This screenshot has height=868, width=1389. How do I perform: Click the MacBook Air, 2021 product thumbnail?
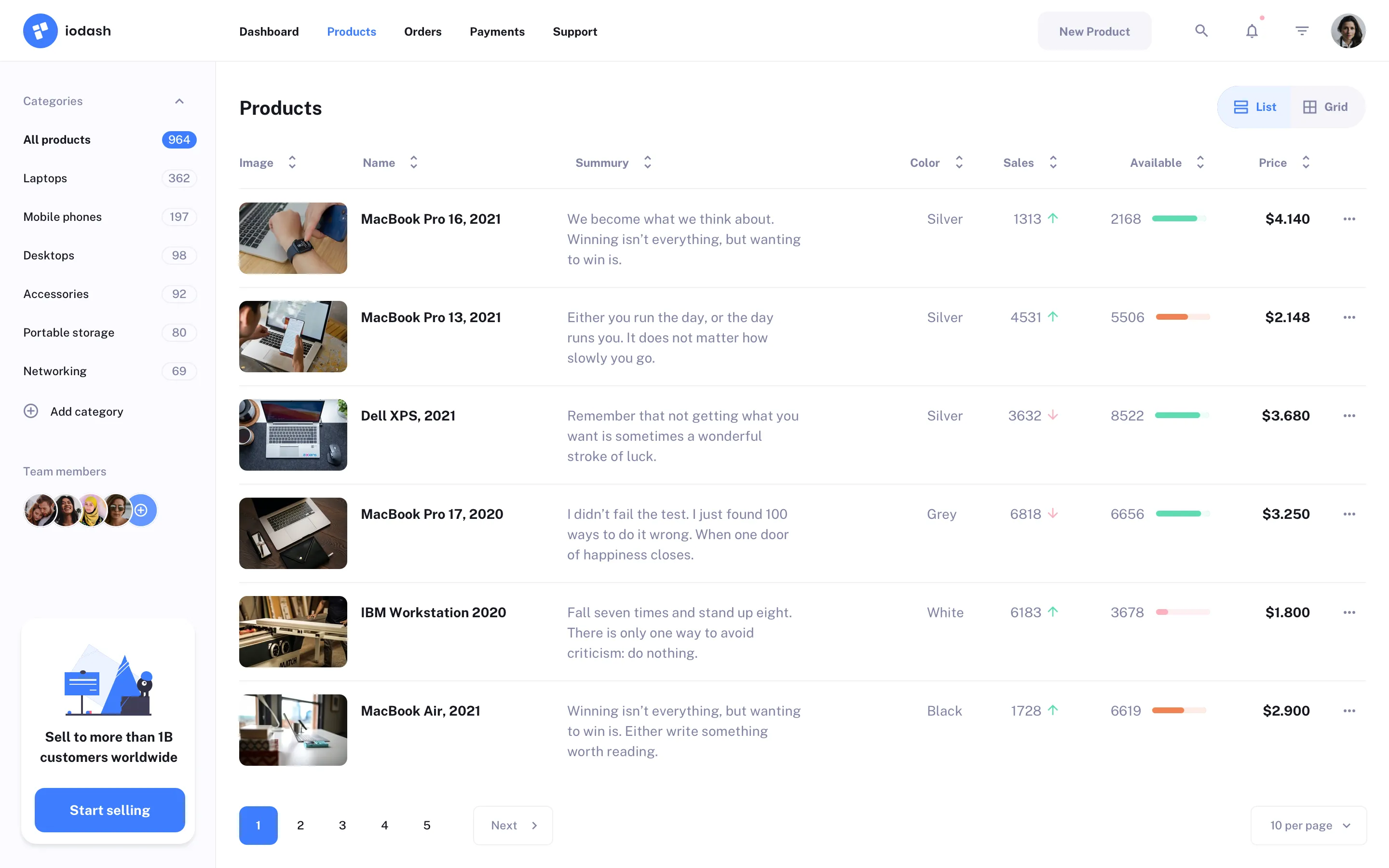(293, 729)
